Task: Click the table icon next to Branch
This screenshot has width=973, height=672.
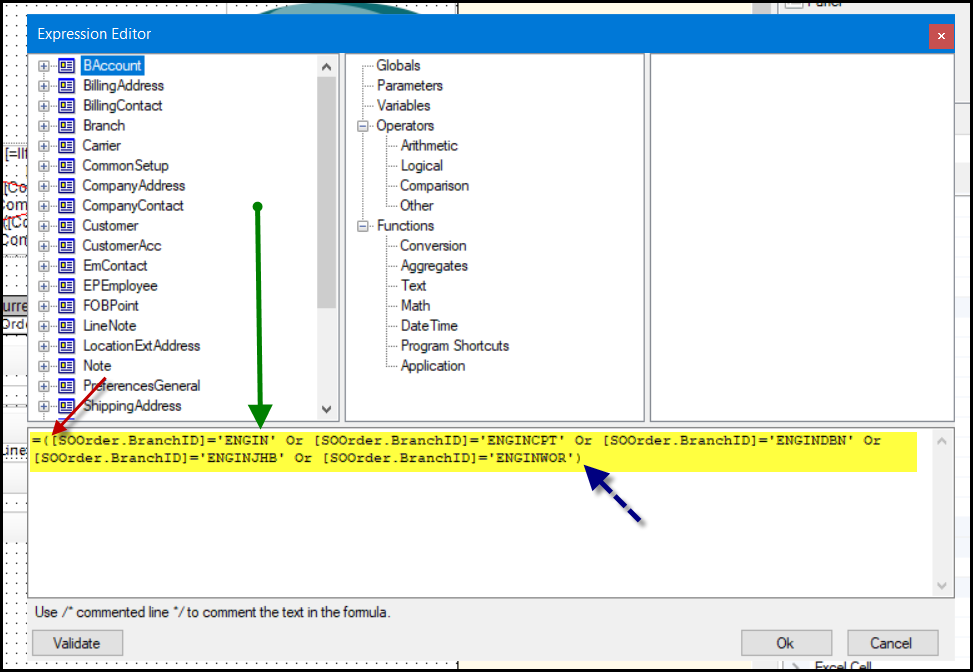Action: pos(67,126)
